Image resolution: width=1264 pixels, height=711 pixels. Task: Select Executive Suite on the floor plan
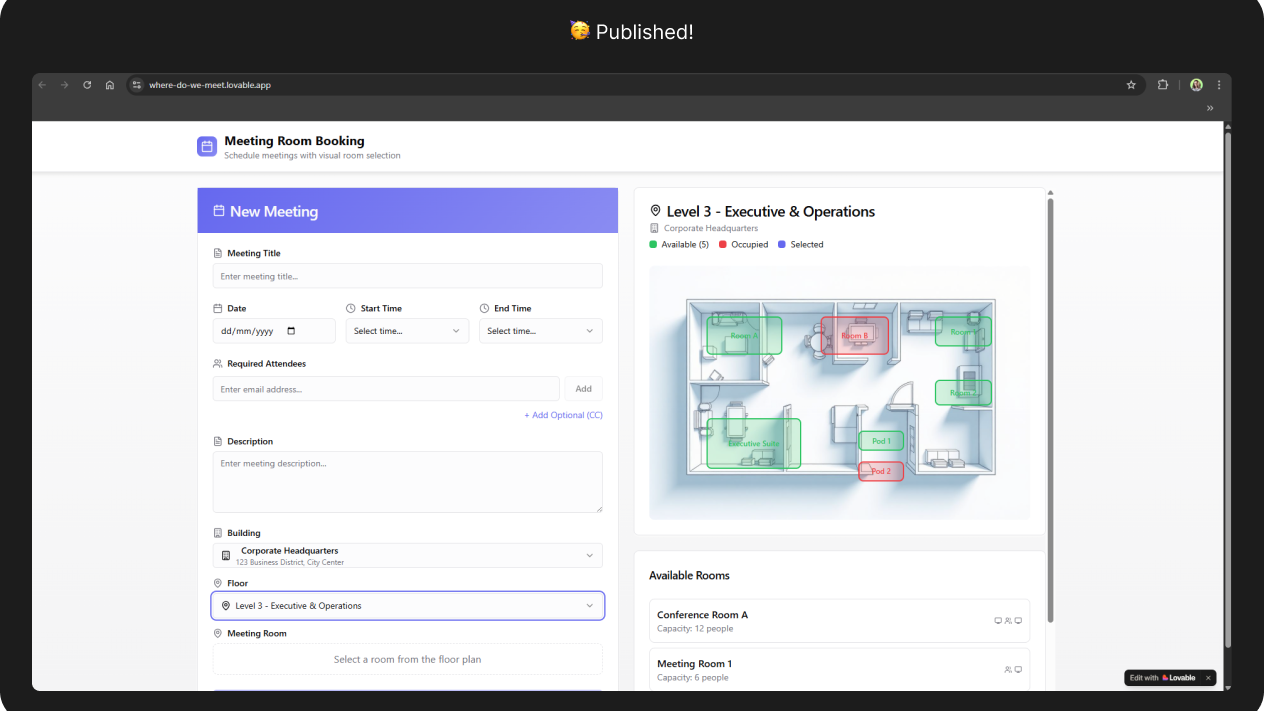point(754,443)
